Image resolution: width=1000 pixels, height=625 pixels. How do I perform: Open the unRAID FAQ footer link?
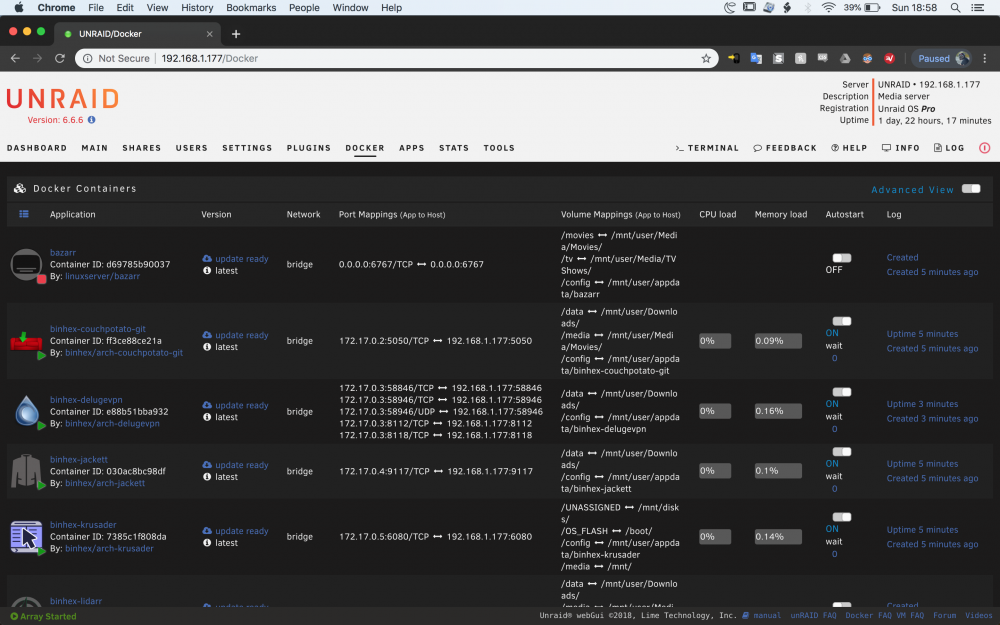point(813,615)
